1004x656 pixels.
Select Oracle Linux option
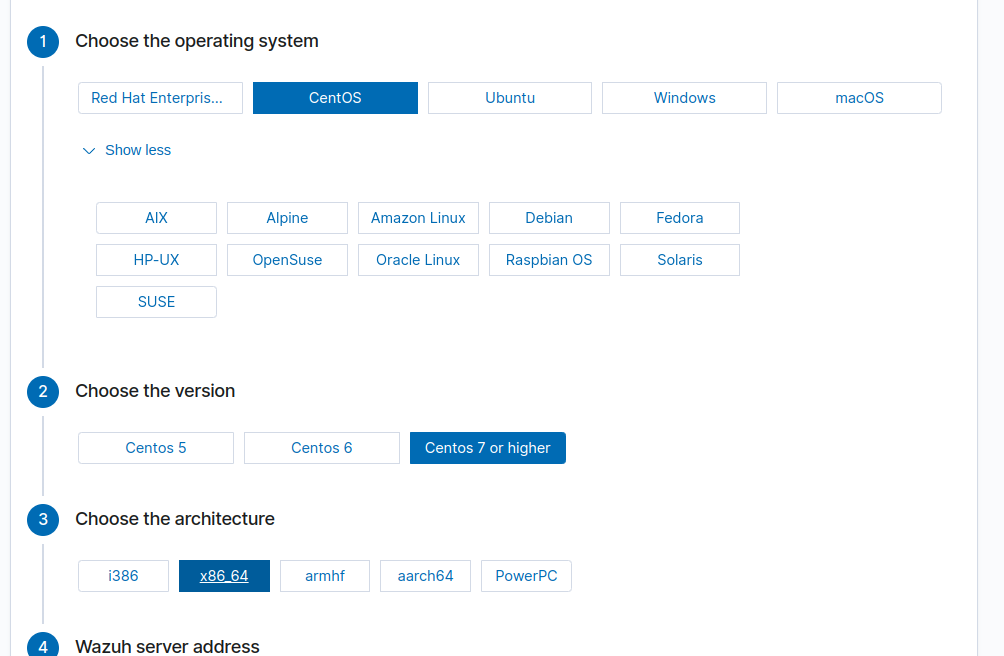(418, 260)
